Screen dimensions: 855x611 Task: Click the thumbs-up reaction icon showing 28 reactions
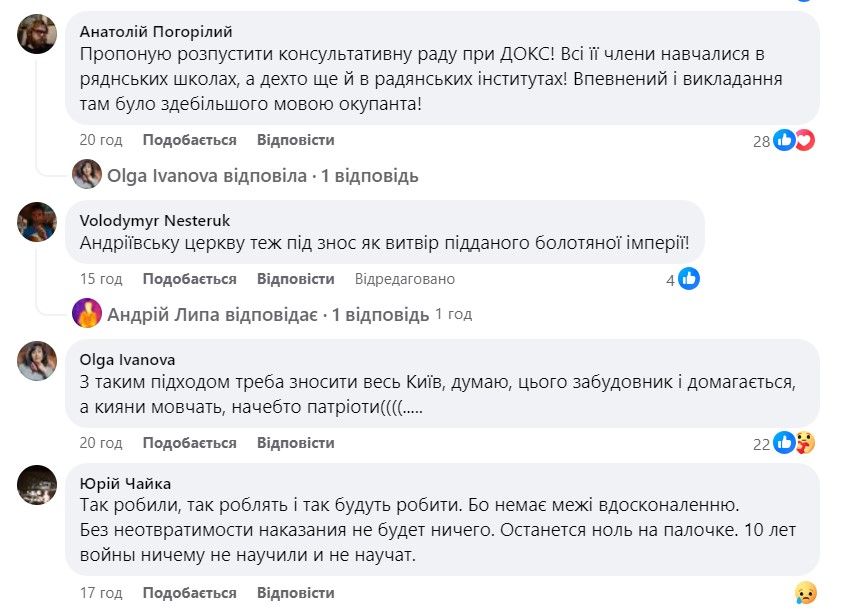point(783,141)
